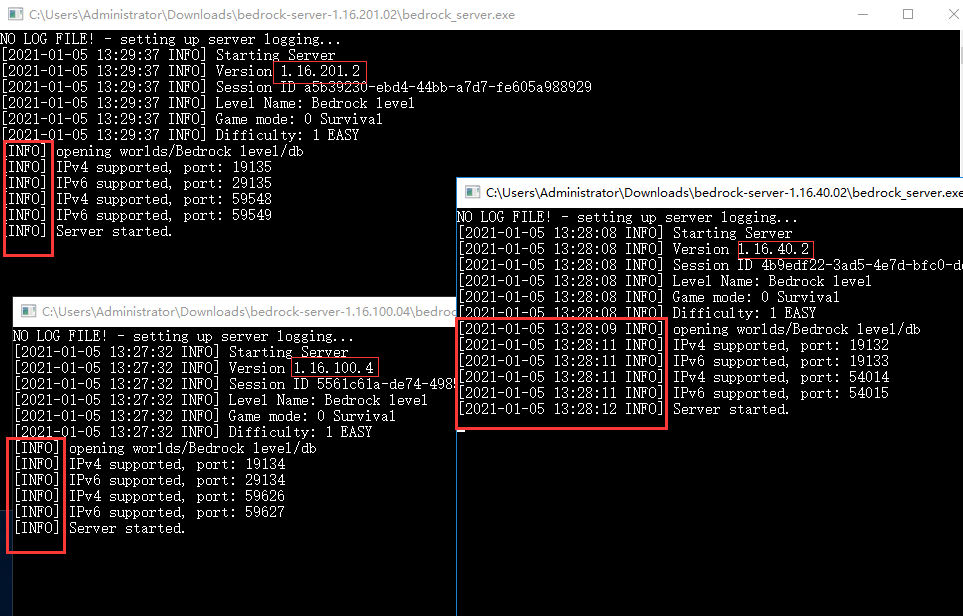Viewport: 963px width, 616px height.
Task: Click the scrollbar of the 1.16.201.02 console
Action: 960,104
